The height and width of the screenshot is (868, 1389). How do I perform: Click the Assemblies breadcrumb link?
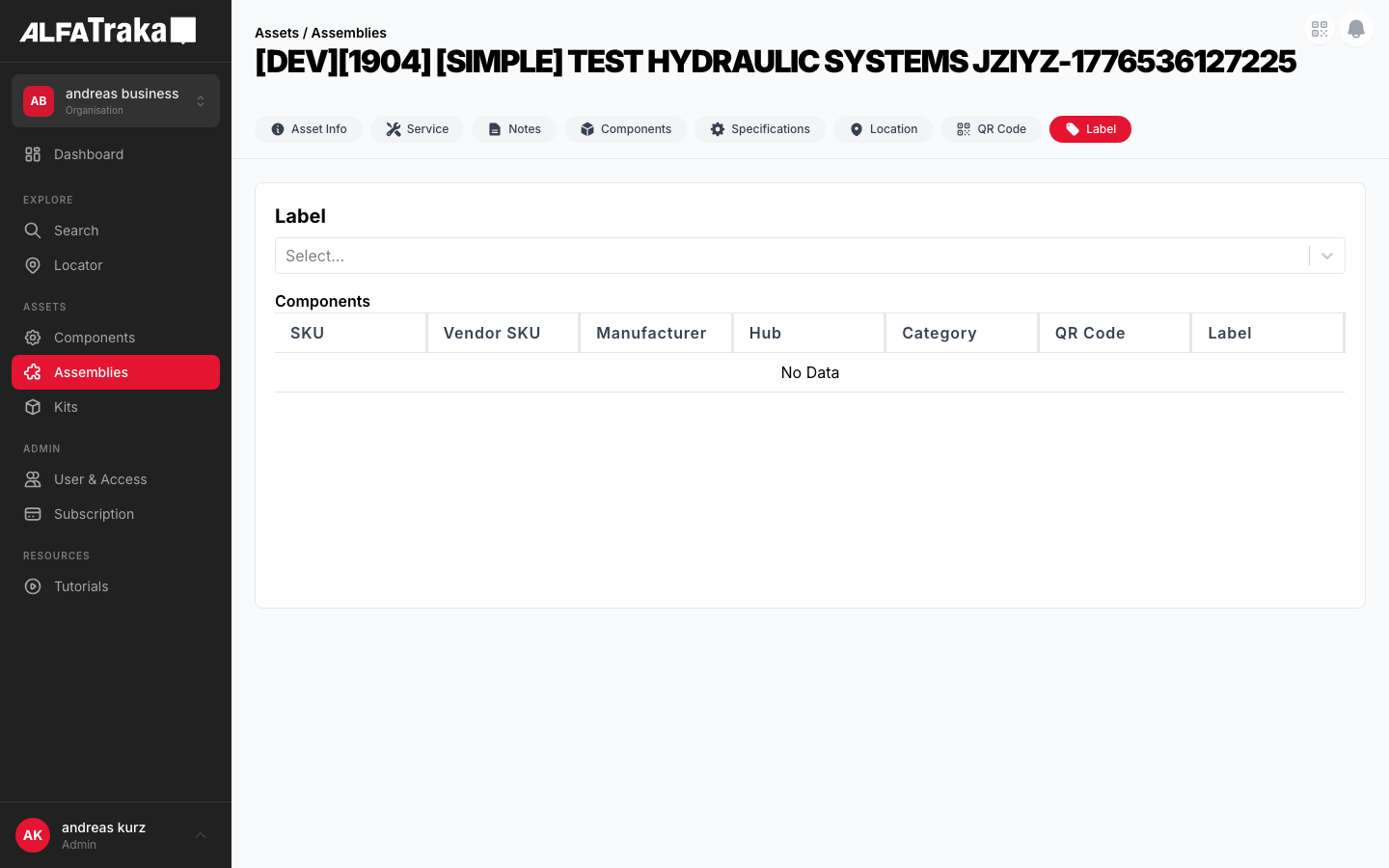coord(348,33)
